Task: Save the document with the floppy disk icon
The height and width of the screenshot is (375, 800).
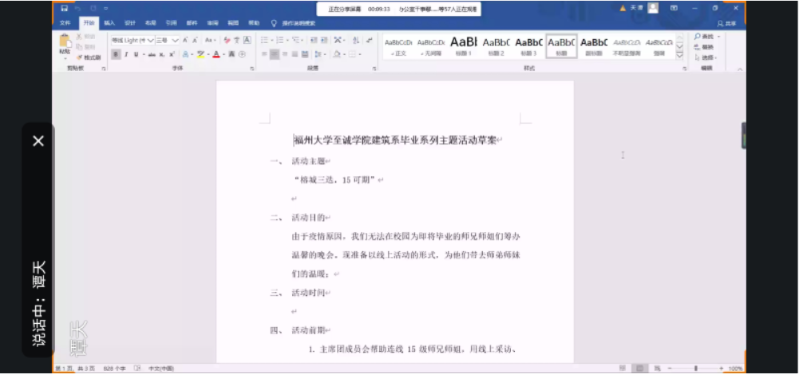Action: 64,8
